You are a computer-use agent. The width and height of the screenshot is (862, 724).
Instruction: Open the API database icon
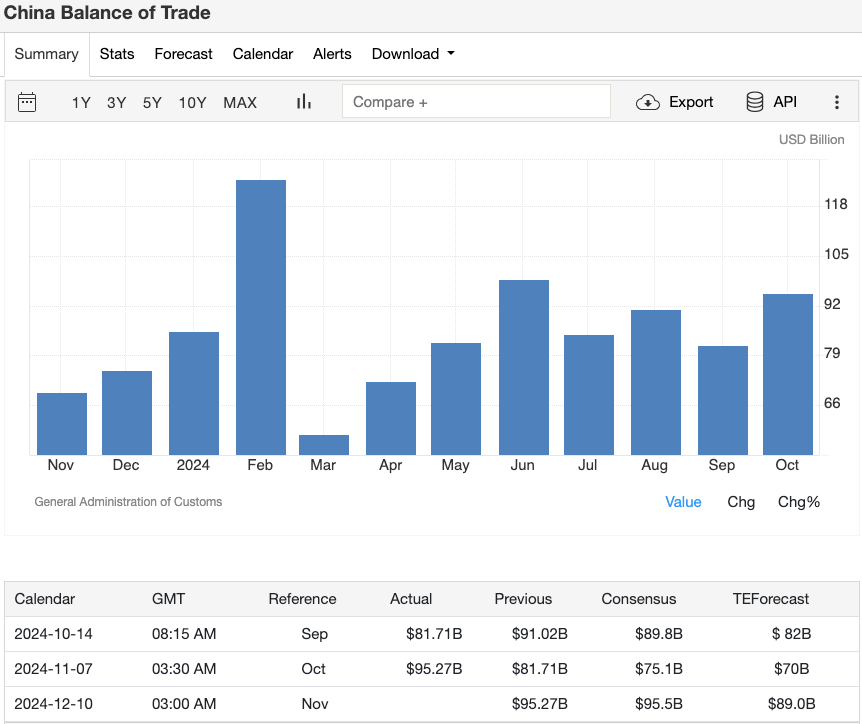[x=753, y=102]
